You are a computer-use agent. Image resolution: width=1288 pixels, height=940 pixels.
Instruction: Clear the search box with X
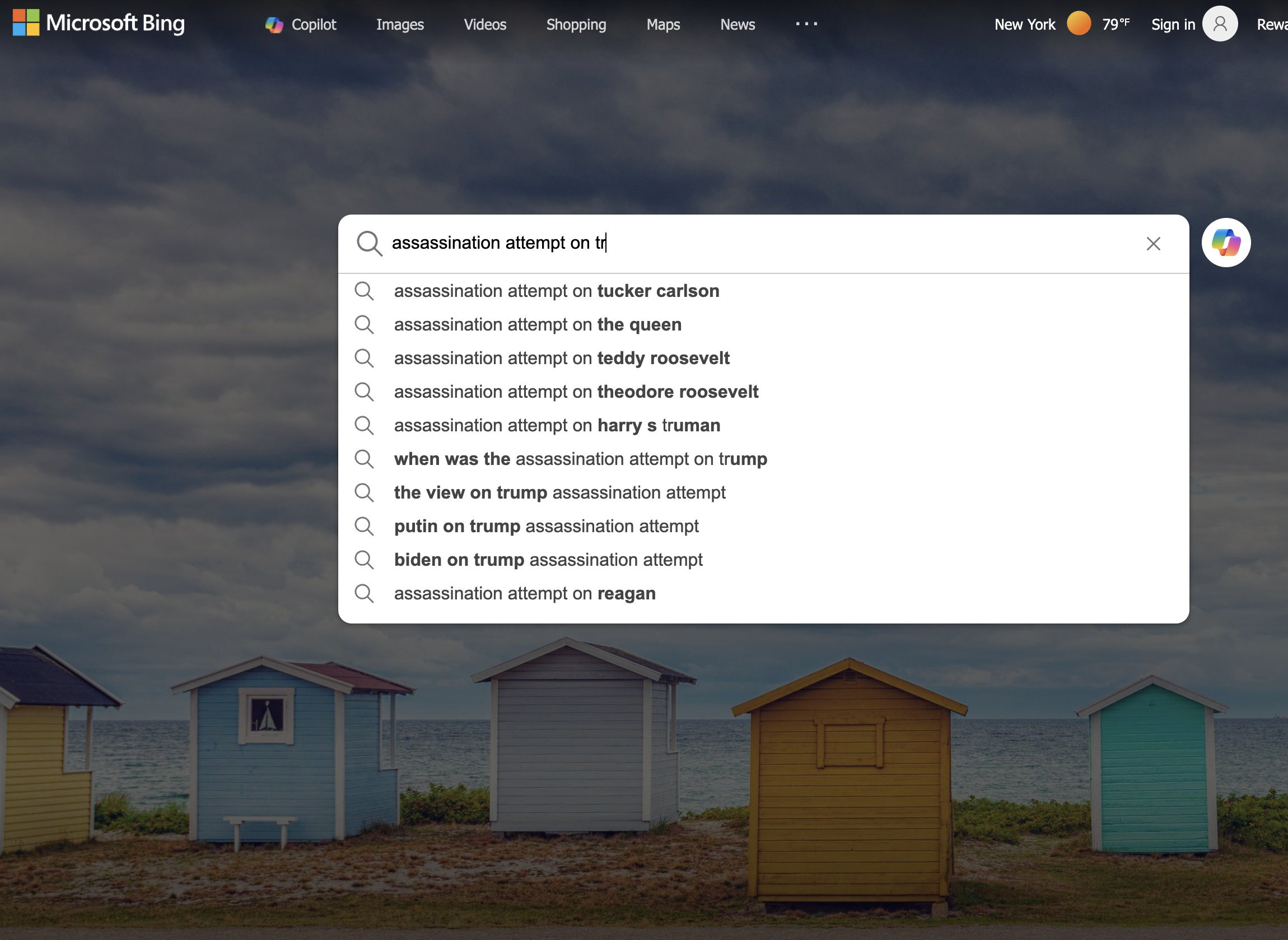coord(1153,244)
